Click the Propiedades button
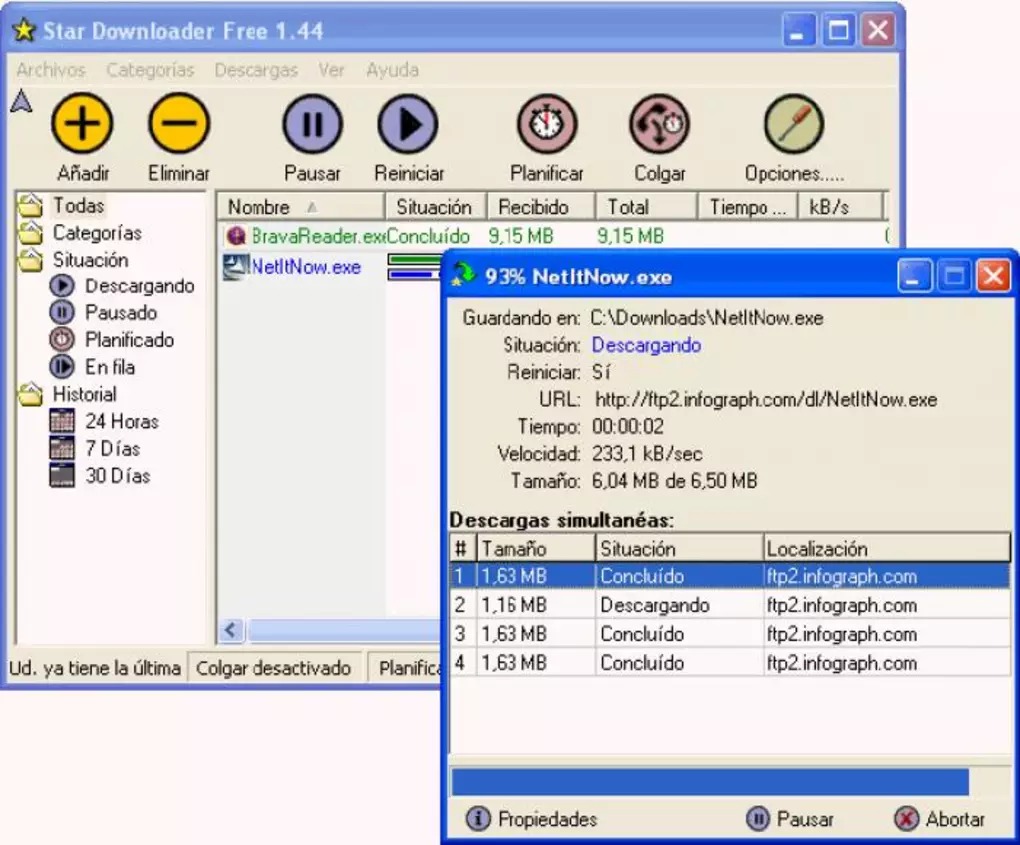The width and height of the screenshot is (1020, 845). coord(531,819)
